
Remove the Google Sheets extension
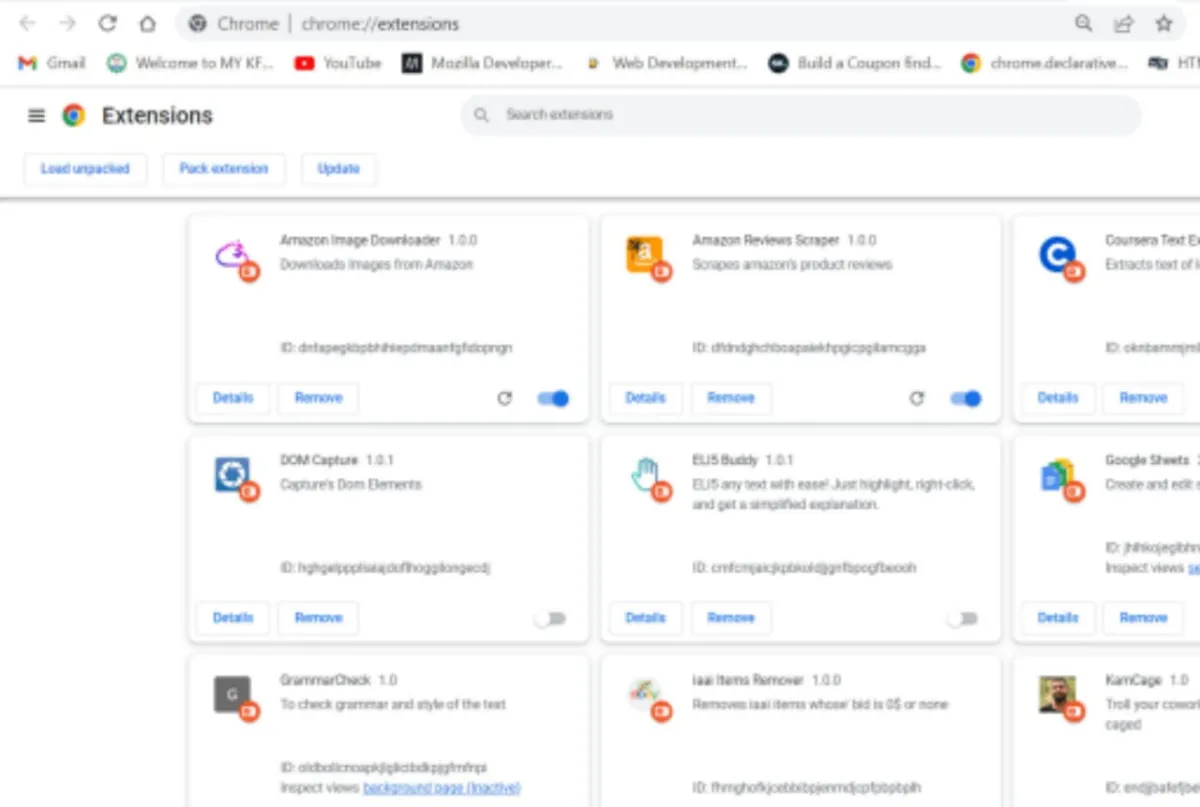pos(1143,618)
